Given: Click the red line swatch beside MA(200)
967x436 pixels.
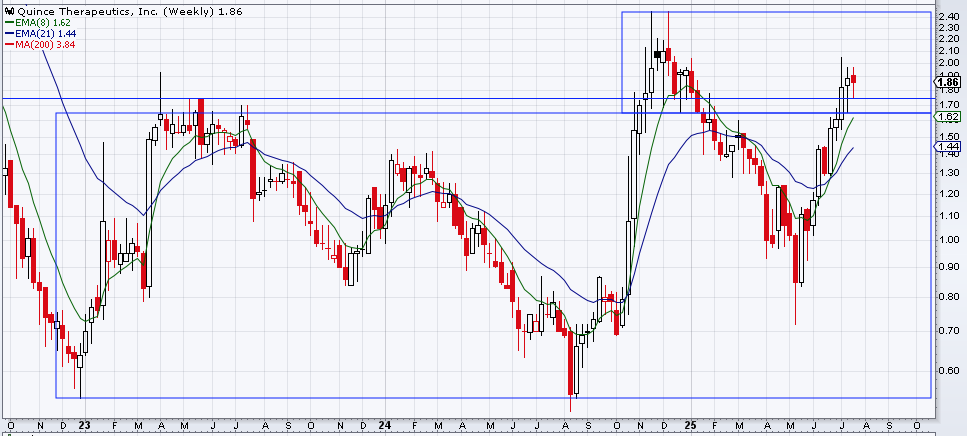Looking at the screenshot, I should (9, 44).
